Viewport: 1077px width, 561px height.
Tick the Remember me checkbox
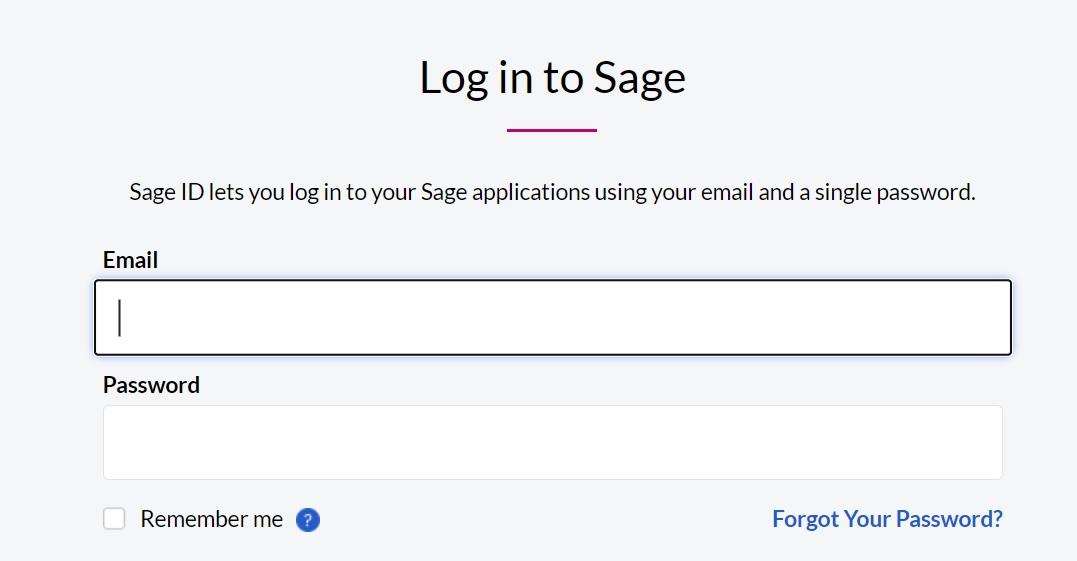[115, 519]
